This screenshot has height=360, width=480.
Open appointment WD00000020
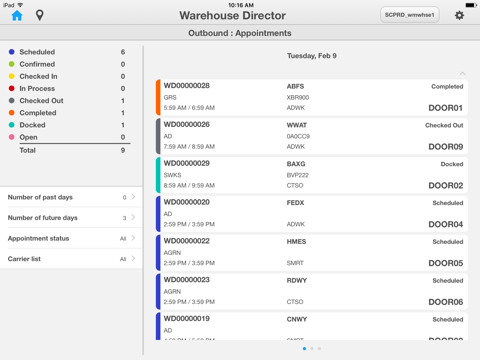pos(312,214)
